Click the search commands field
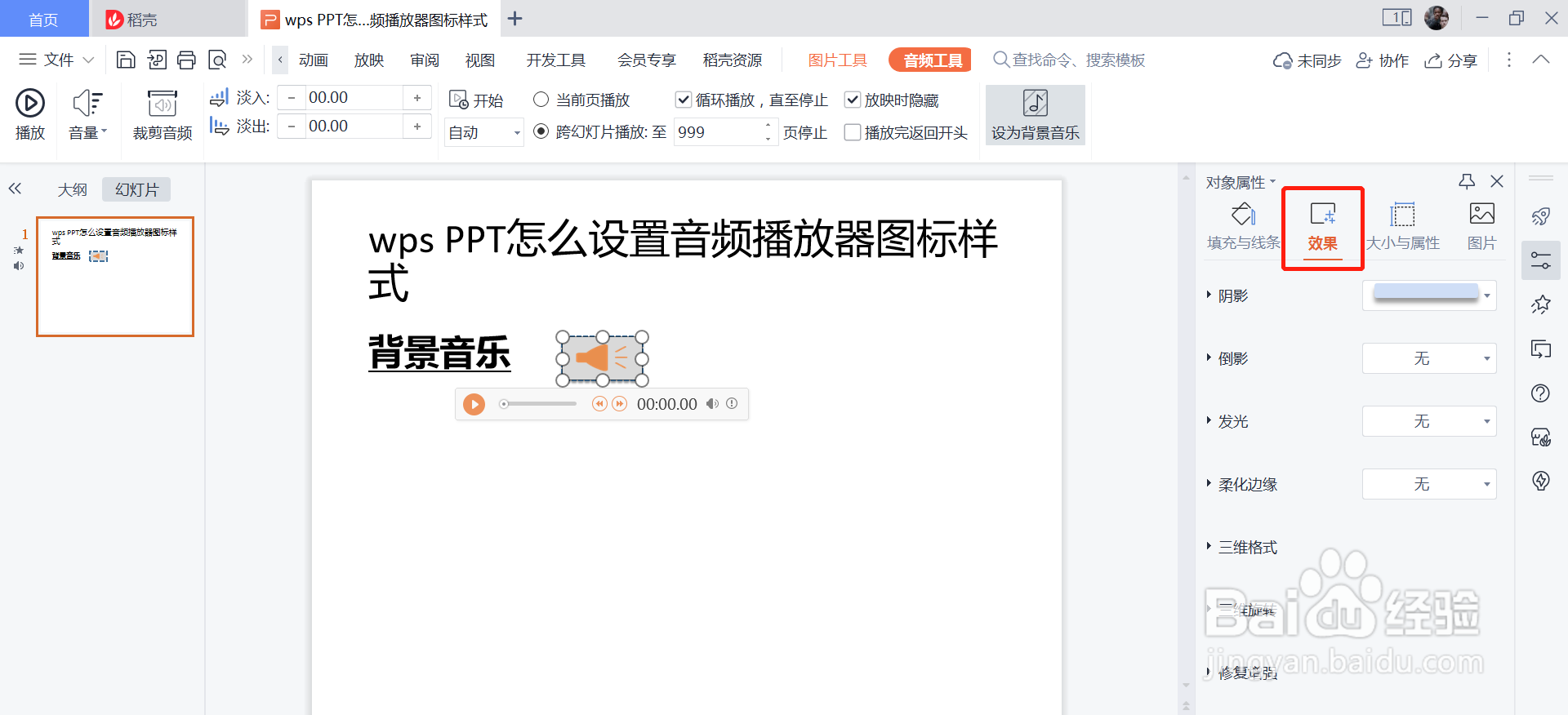The height and width of the screenshot is (715, 1568). pyautogui.click(x=1069, y=60)
